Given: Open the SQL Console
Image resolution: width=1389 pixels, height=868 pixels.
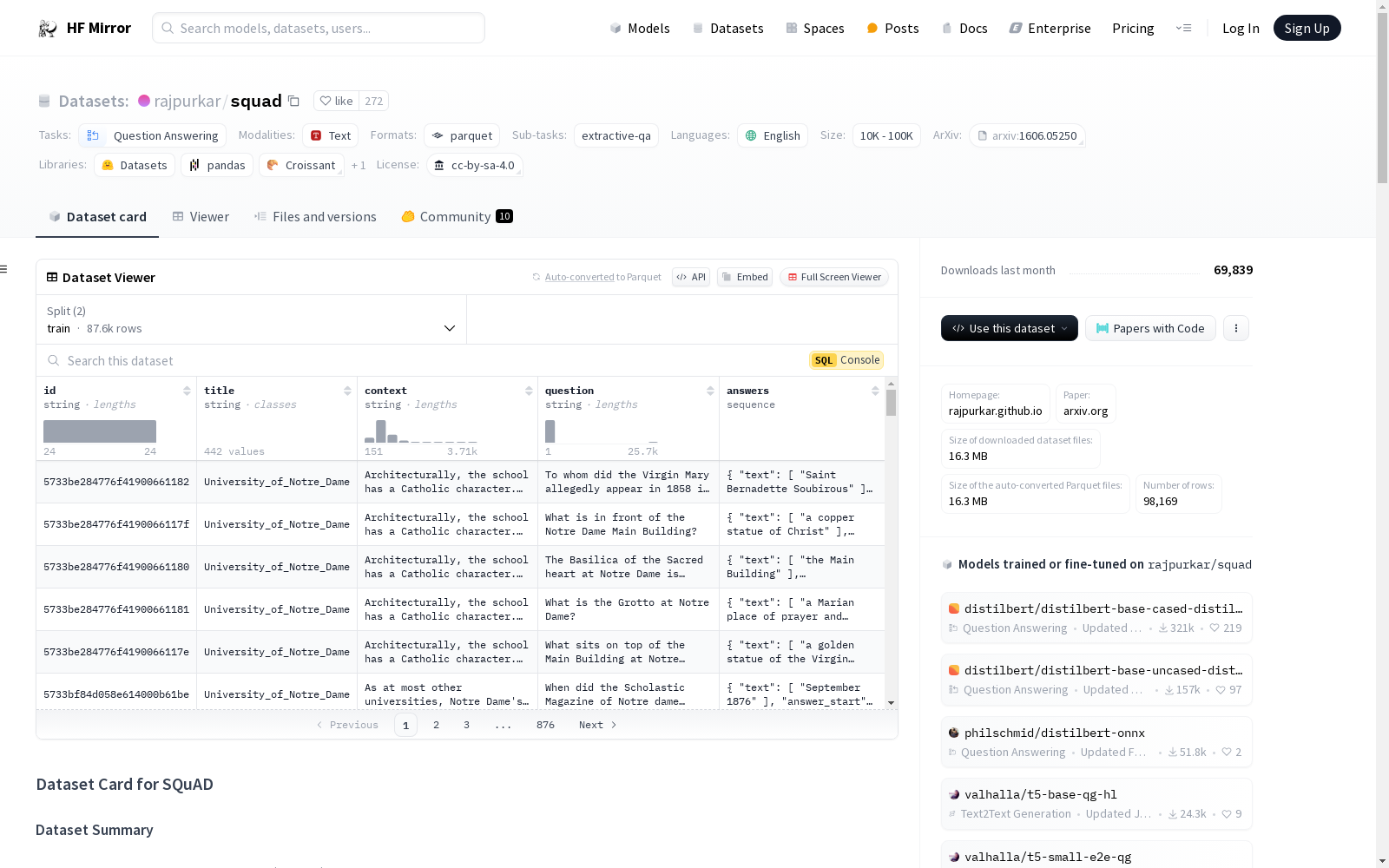Looking at the screenshot, I should coord(846,360).
